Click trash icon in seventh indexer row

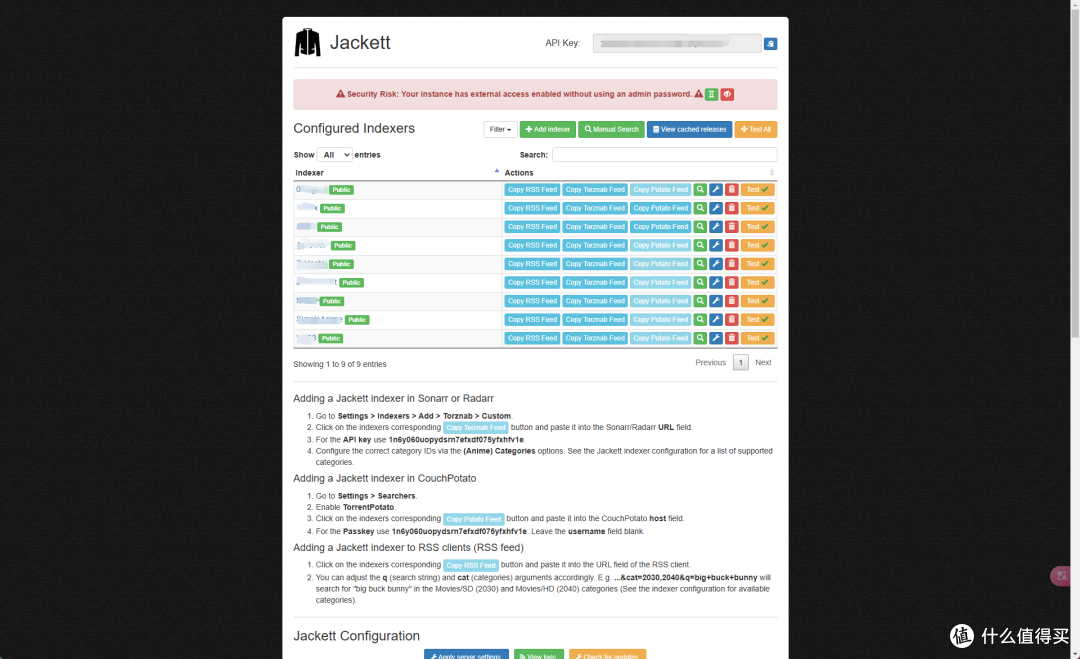731,301
